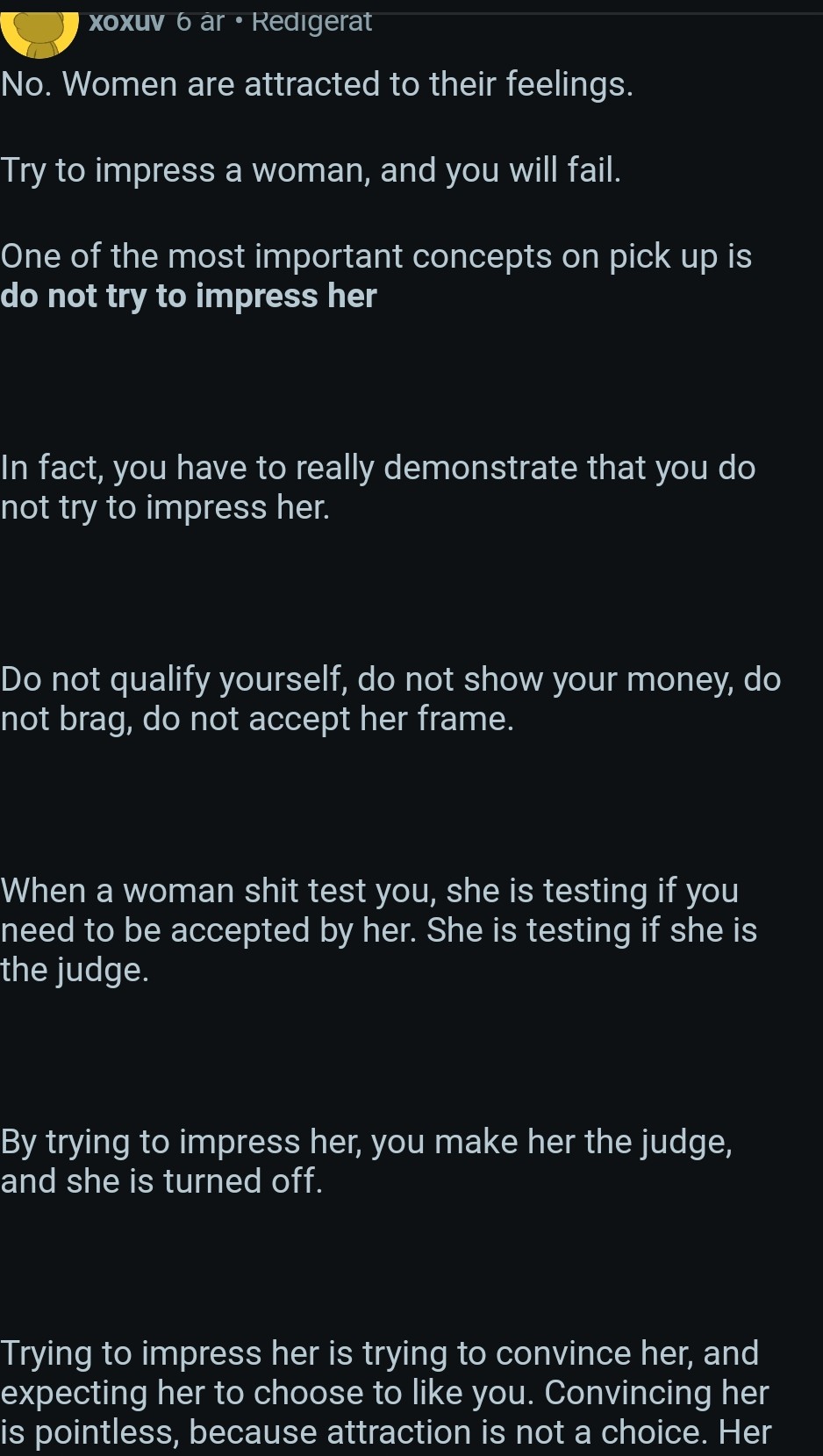
Task: Tap the 'Redigerat' edited label
Action: [x=311, y=21]
